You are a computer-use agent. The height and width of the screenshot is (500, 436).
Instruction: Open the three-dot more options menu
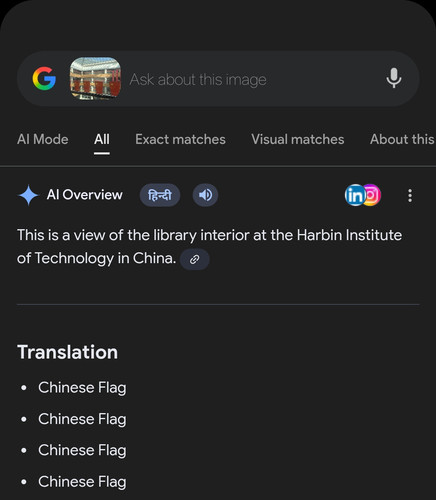[410, 195]
